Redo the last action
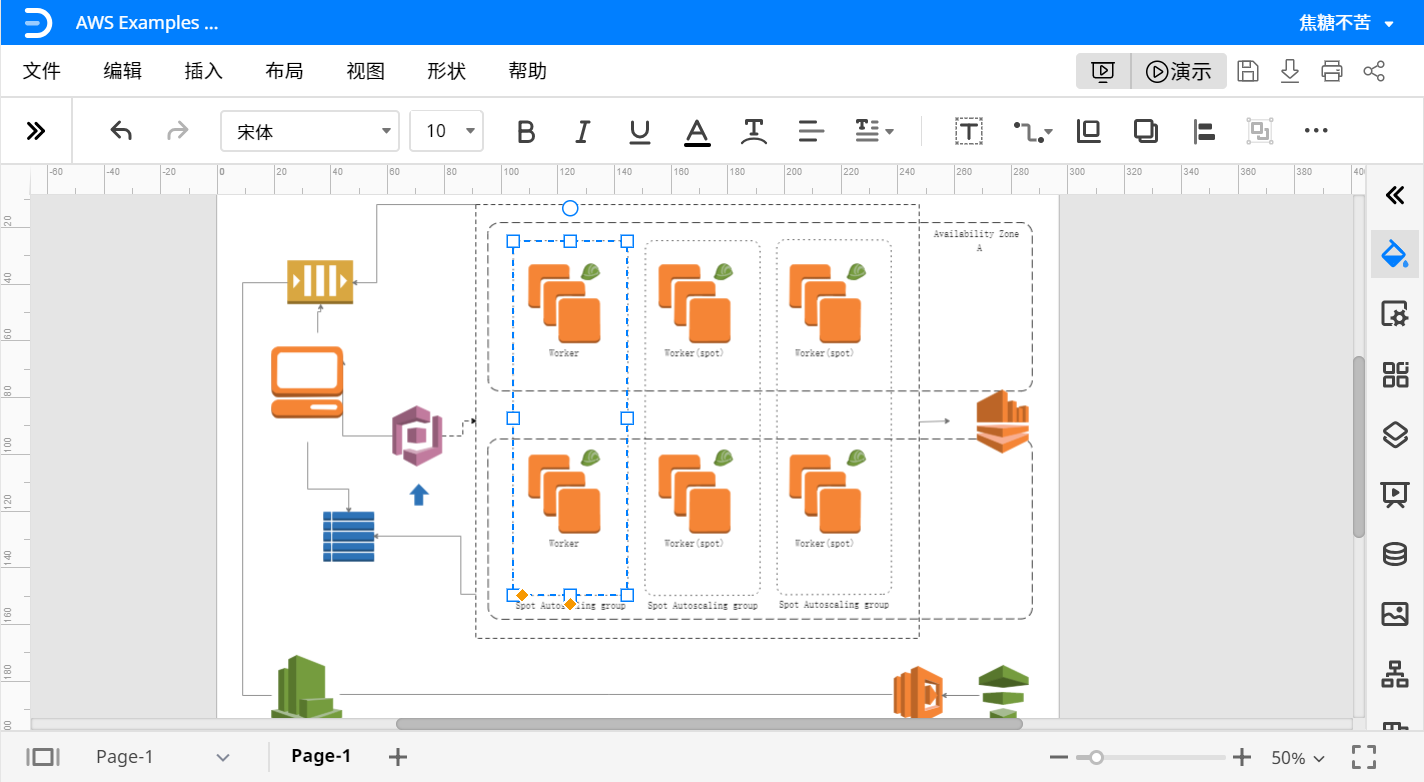This screenshot has height=782, width=1424. [177, 130]
